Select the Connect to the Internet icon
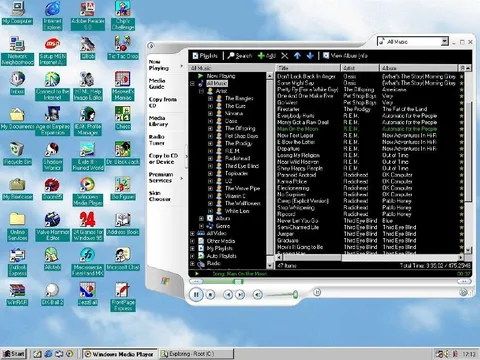 tap(52, 85)
